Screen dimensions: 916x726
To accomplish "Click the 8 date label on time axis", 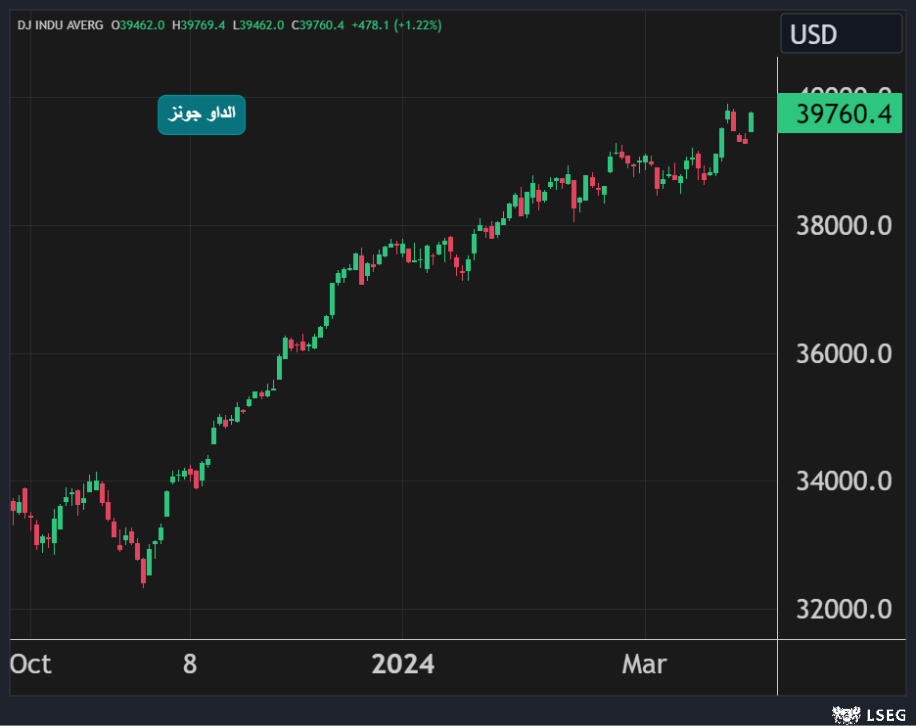I will pyautogui.click(x=190, y=664).
